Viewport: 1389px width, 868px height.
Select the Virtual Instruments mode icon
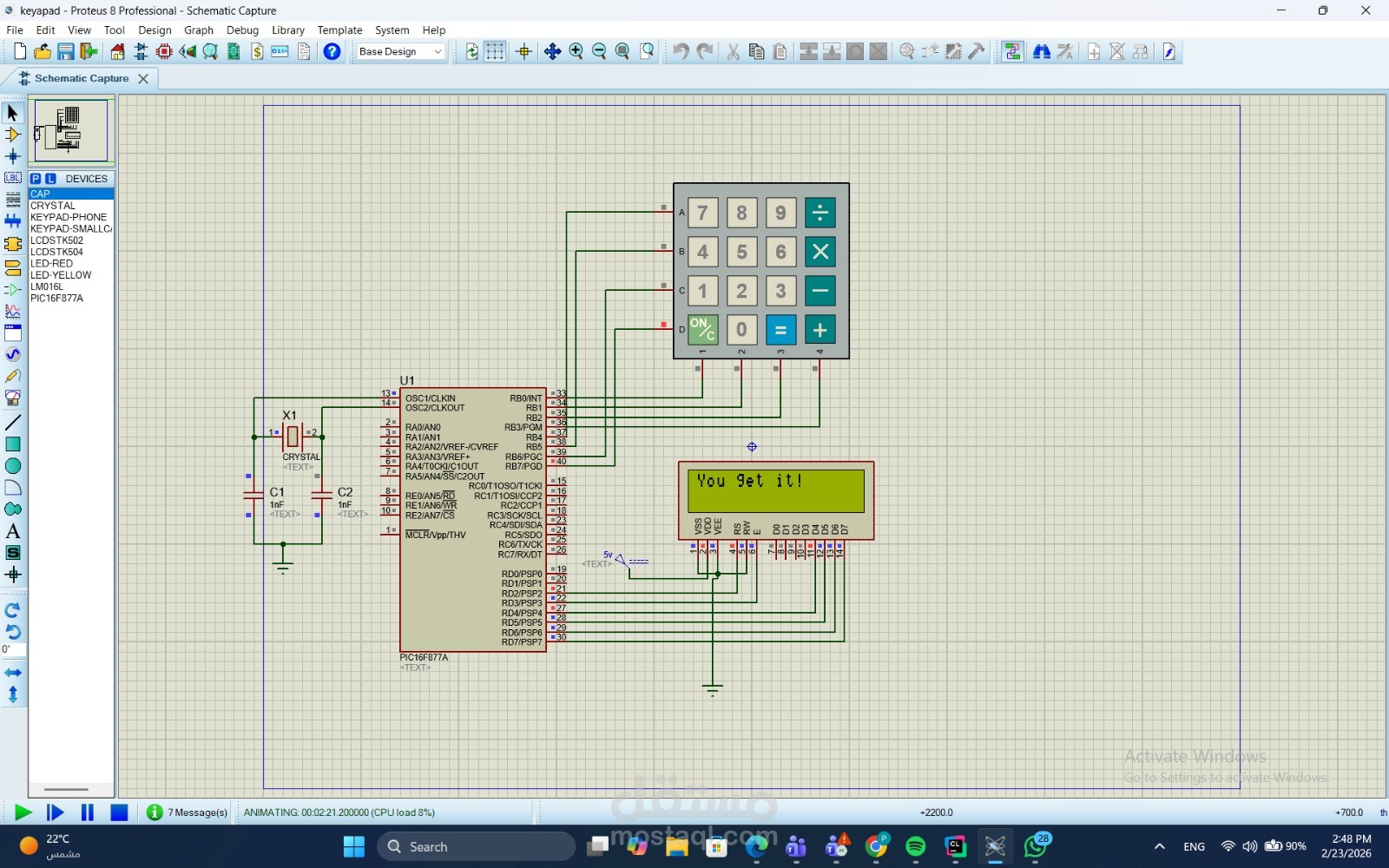pyautogui.click(x=13, y=398)
